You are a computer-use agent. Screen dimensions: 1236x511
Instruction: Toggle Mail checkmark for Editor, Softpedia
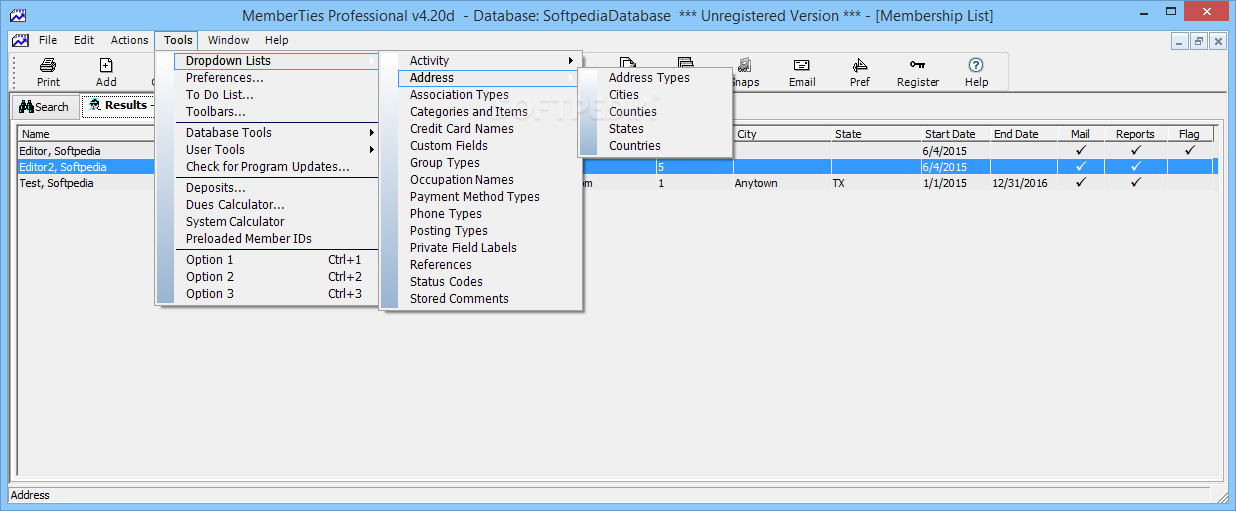(1080, 150)
